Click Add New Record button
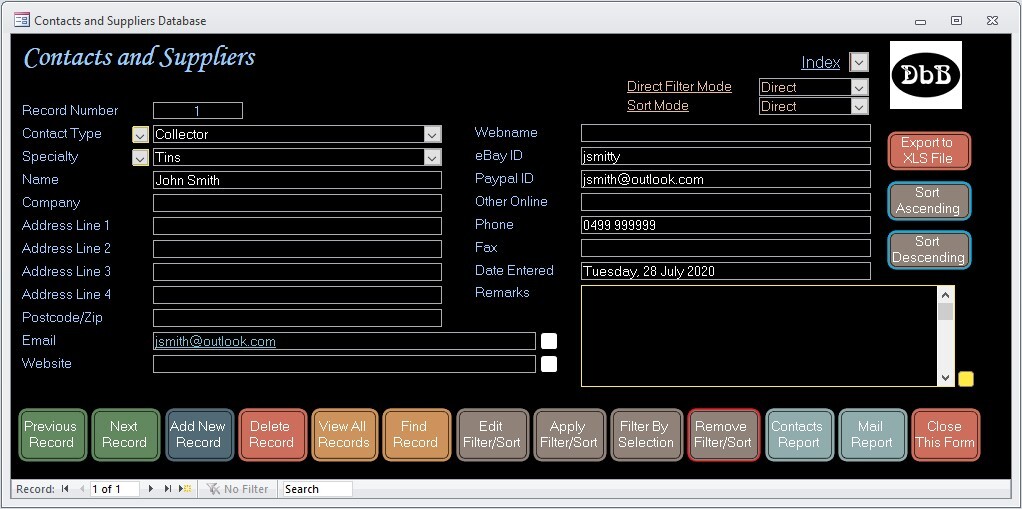 199,435
